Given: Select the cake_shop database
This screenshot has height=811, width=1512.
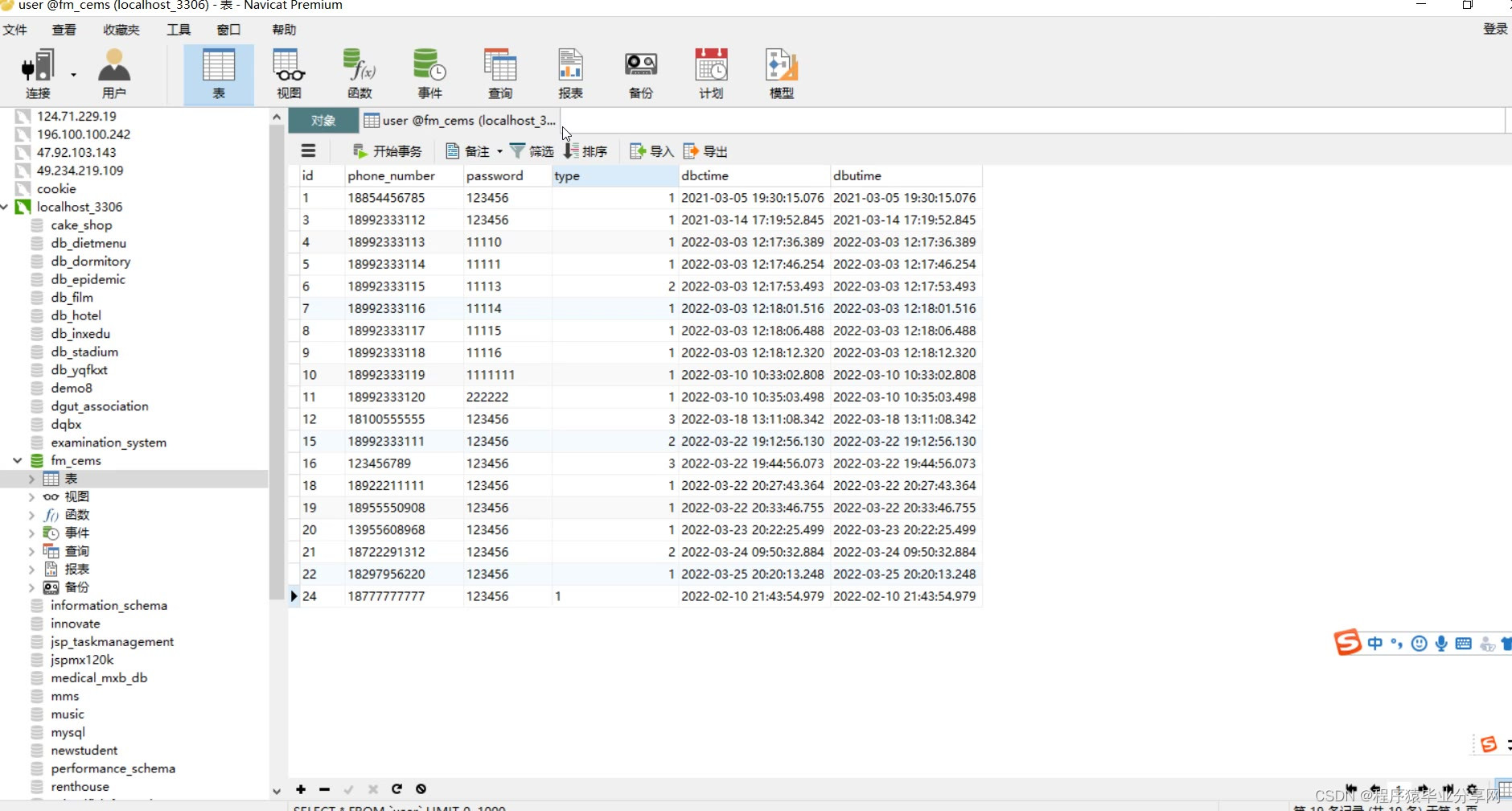Looking at the screenshot, I should pos(81,225).
